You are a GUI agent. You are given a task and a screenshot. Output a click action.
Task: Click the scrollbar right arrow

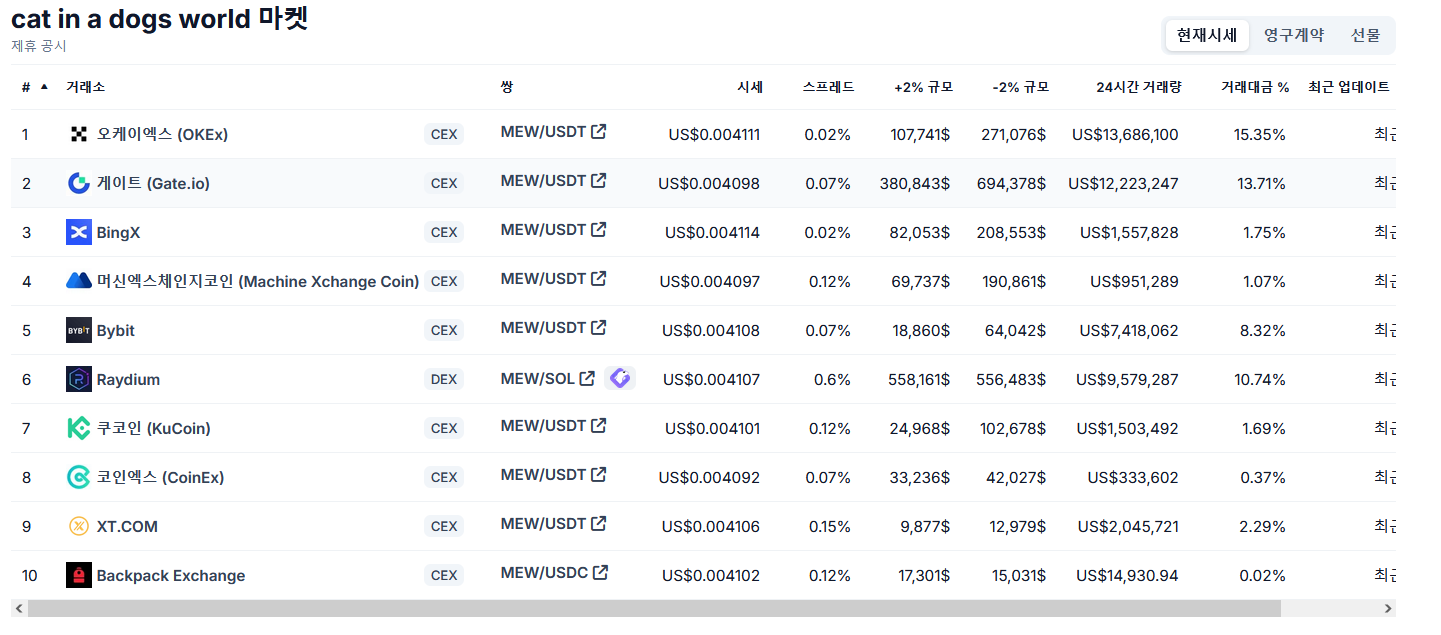(x=1388, y=608)
